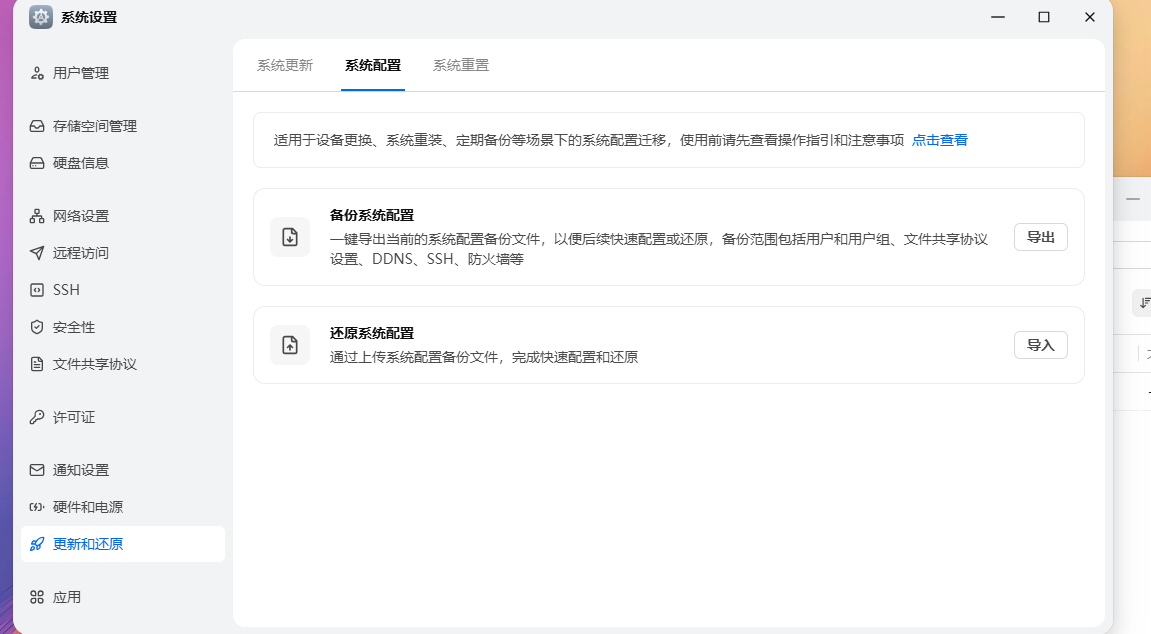Viewport: 1151px width, 634px height.
Task: Select 硬件和电源 in the sidebar
Action: point(123,507)
